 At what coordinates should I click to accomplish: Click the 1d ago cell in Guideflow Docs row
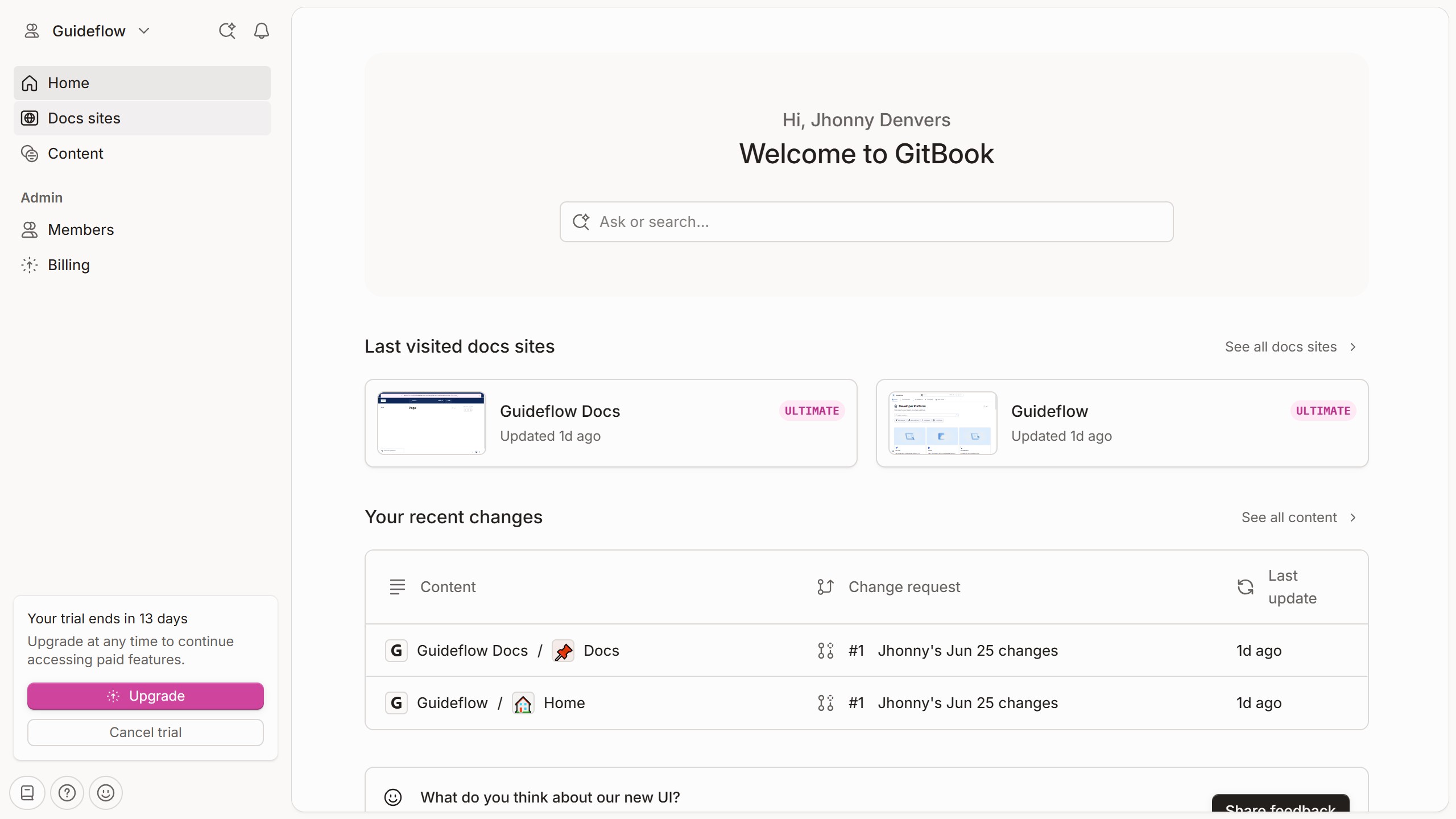1259,651
